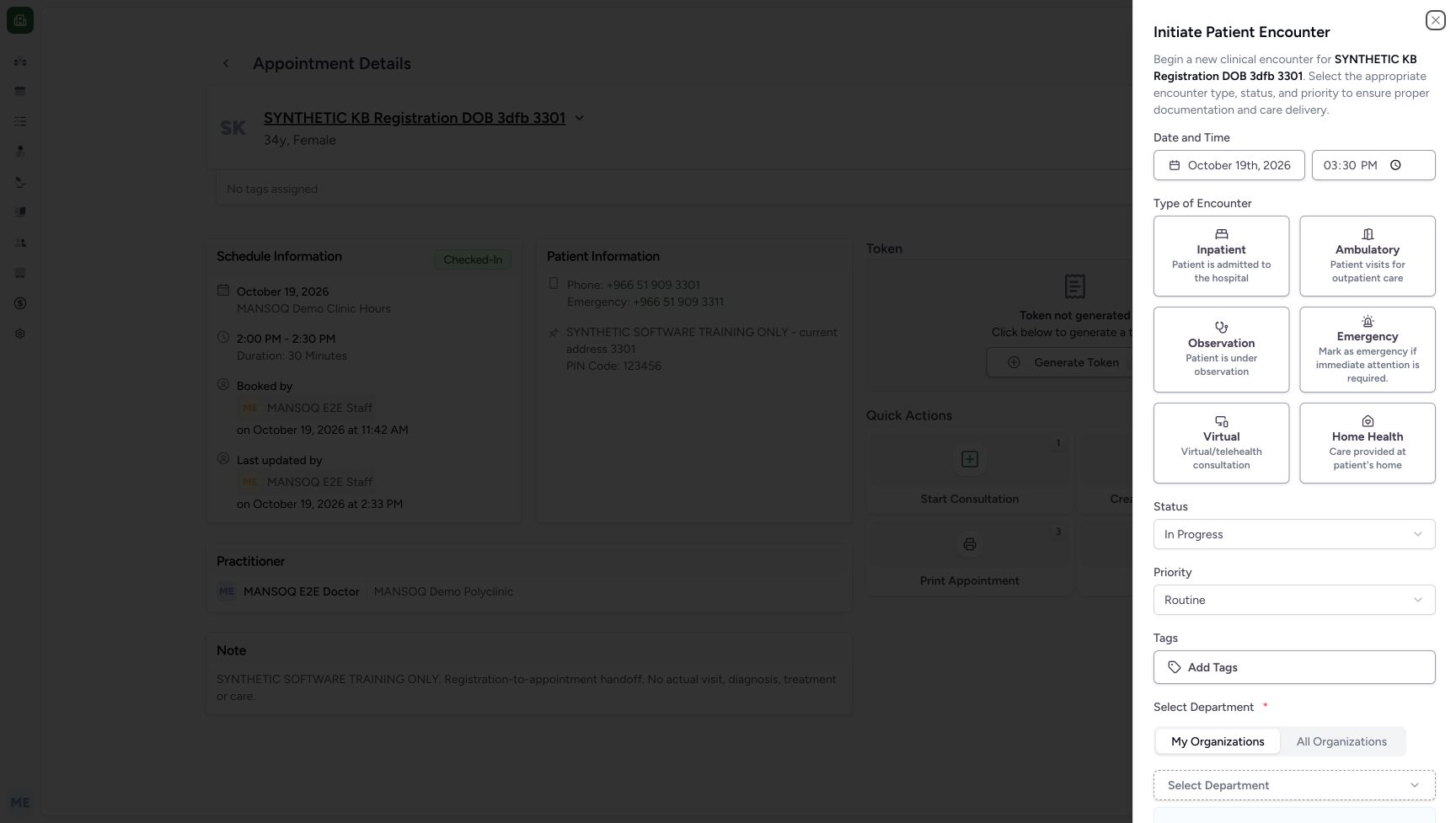The height and width of the screenshot is (823, 1456).
Task: Switch to the My Organizations tab
Action: [1218, 741]
